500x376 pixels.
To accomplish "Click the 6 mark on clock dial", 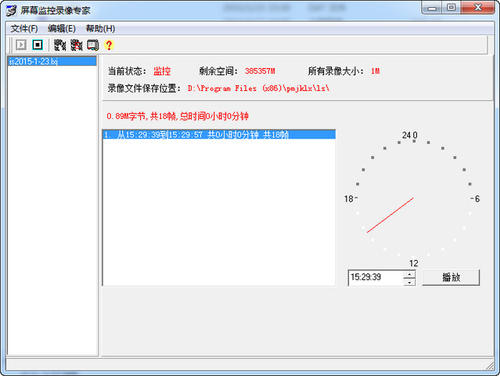I will pos(477,199).
